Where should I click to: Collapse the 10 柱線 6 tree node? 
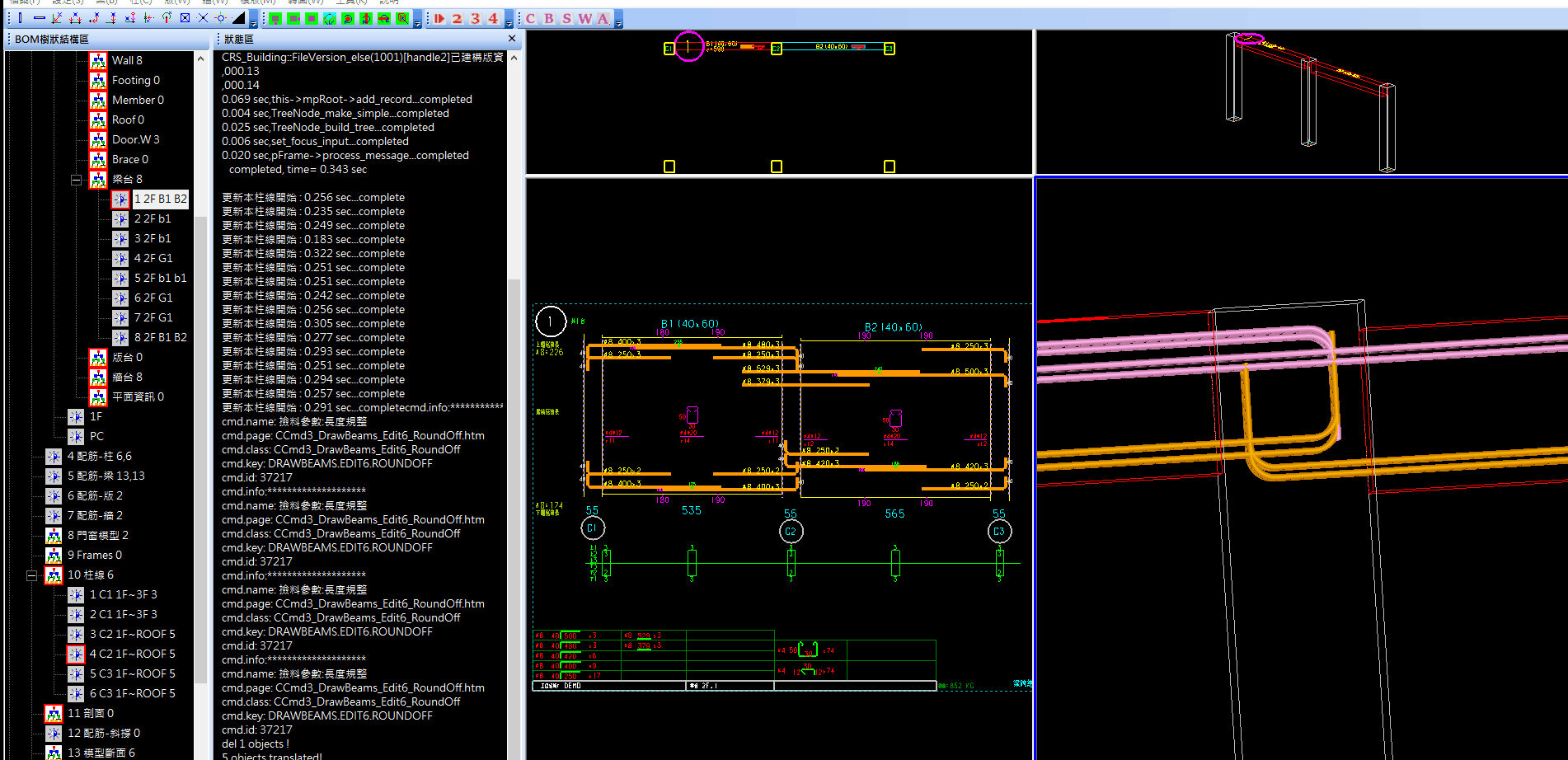pos(31,575)
